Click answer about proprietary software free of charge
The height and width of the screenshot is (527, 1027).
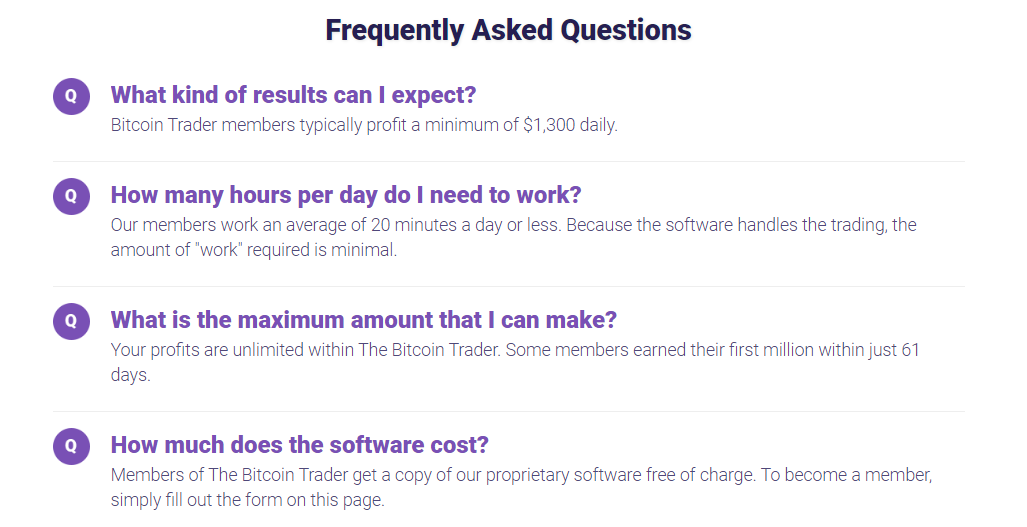(521, 487)
